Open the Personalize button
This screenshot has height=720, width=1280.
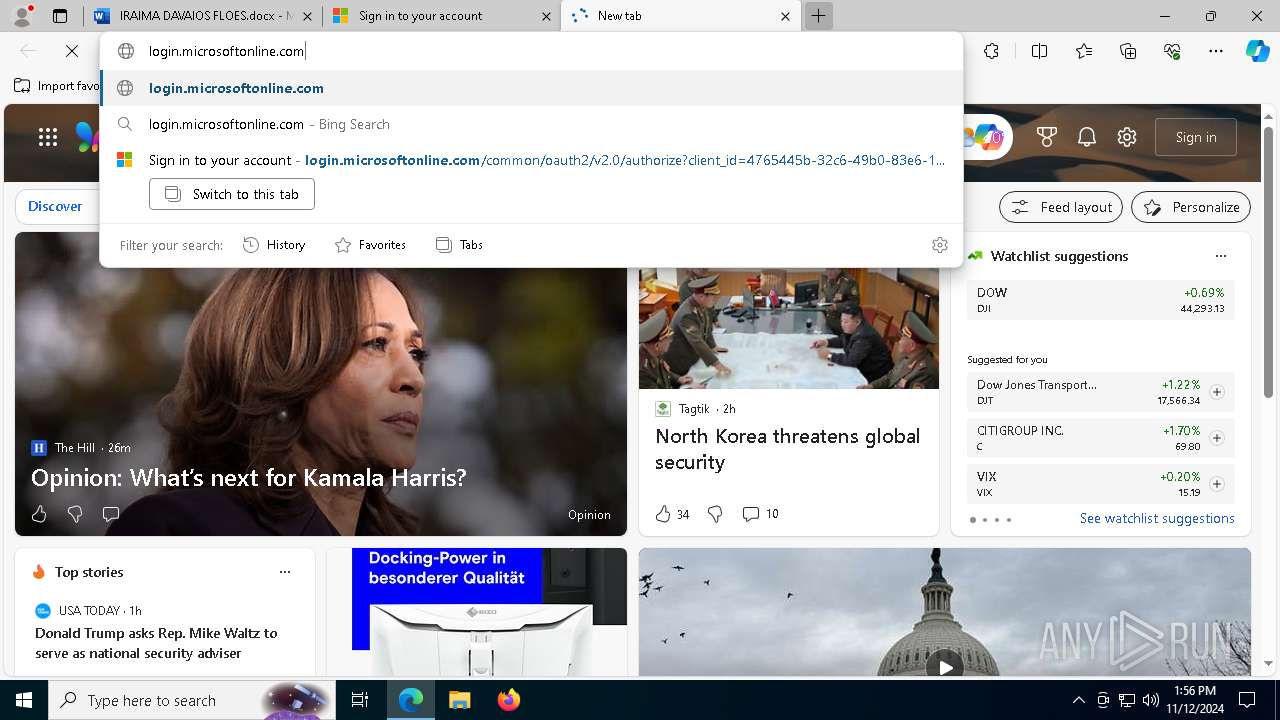1191,207
